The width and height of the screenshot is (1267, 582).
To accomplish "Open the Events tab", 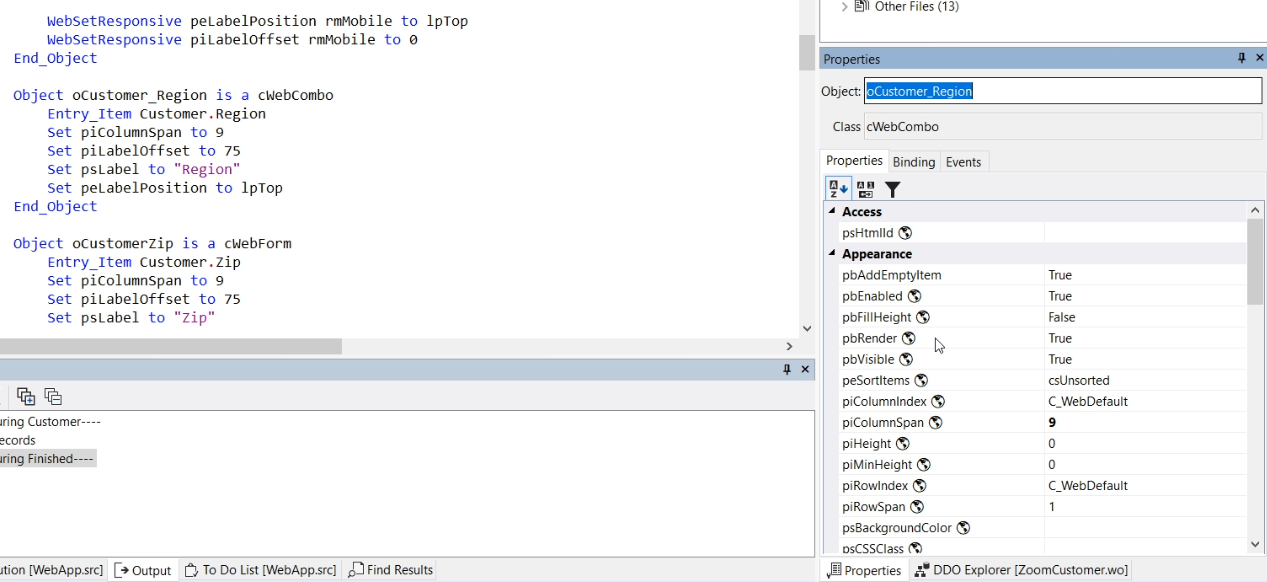I will tap(963, 162).
